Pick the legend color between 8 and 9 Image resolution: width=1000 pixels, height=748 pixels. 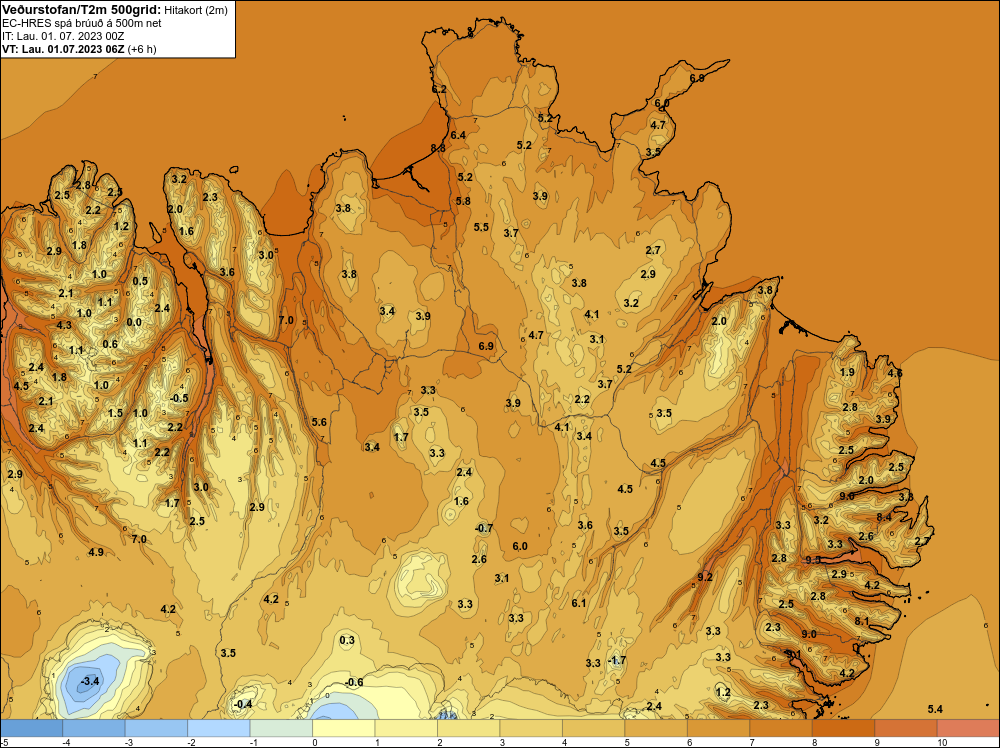[x=844, y=728]
